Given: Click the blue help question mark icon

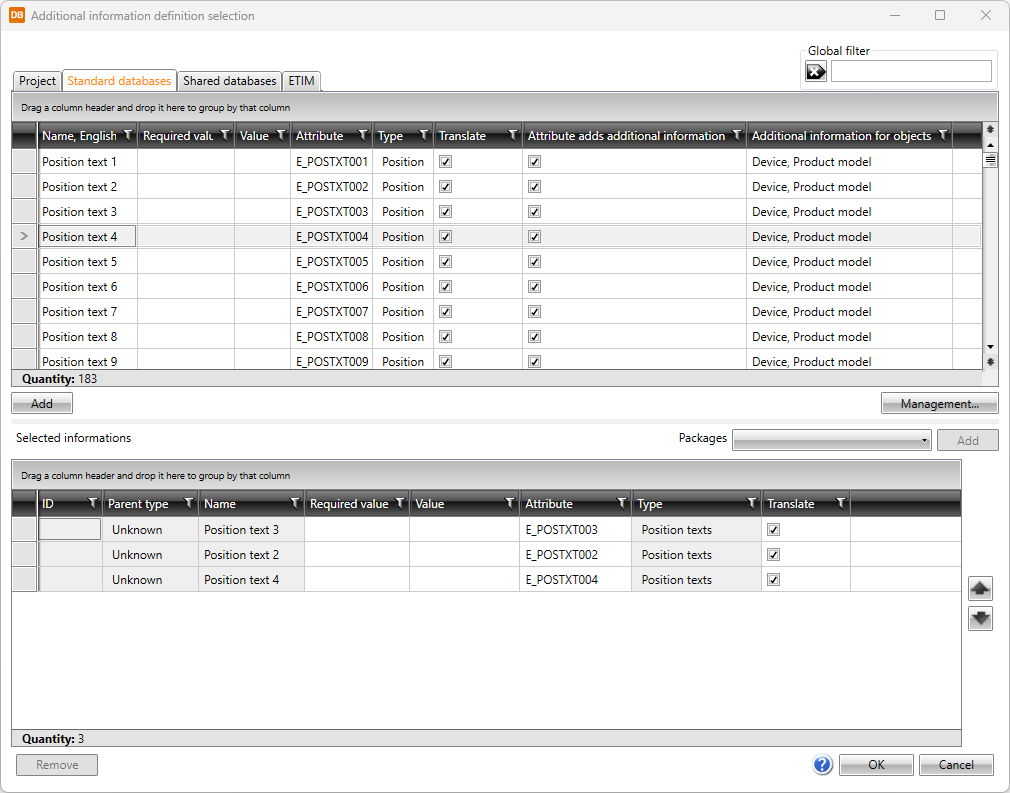Looking at the screenshot, I should (x=822, y=765).
